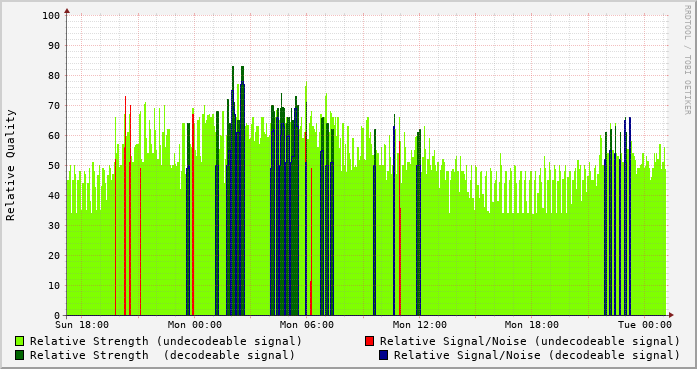Image resolution: width=697 pixels, height=369 pixels.
Task: Click the Mon 12:00 time axis label
Action: click(x=419, y=325)
